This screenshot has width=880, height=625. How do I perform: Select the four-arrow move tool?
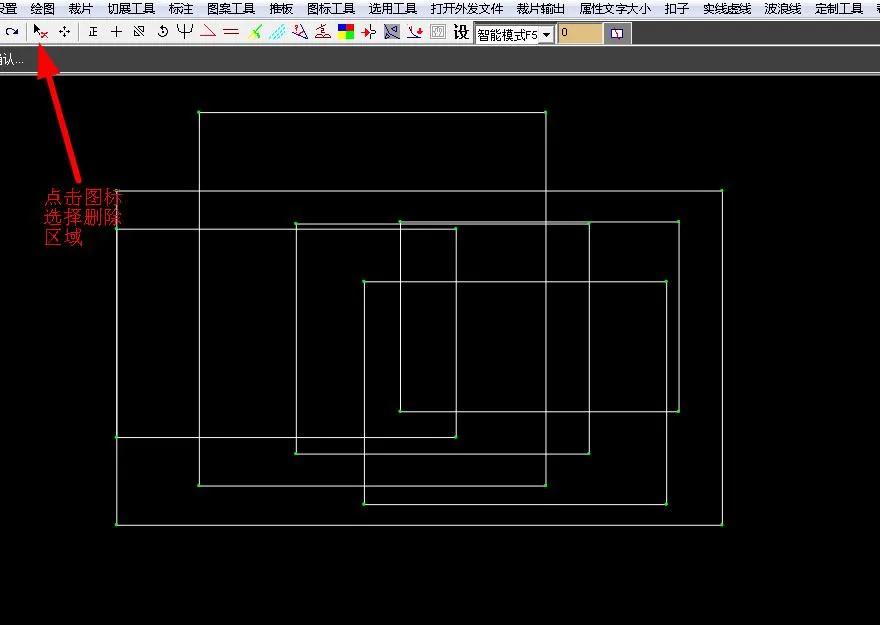tap(65, 32)
